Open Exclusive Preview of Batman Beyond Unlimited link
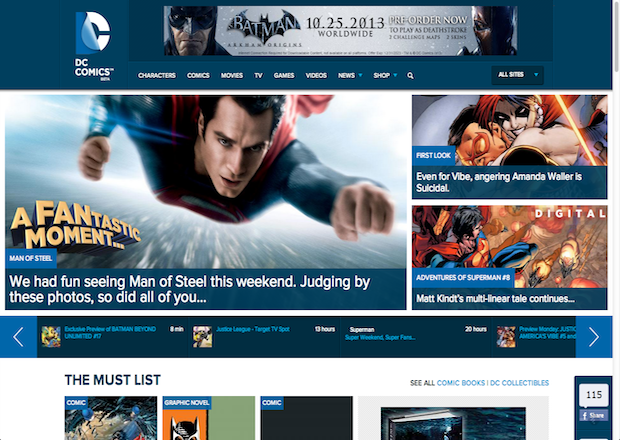Image resolution: width=620 pixels, height=440 pixels. [x=110, y=333]
